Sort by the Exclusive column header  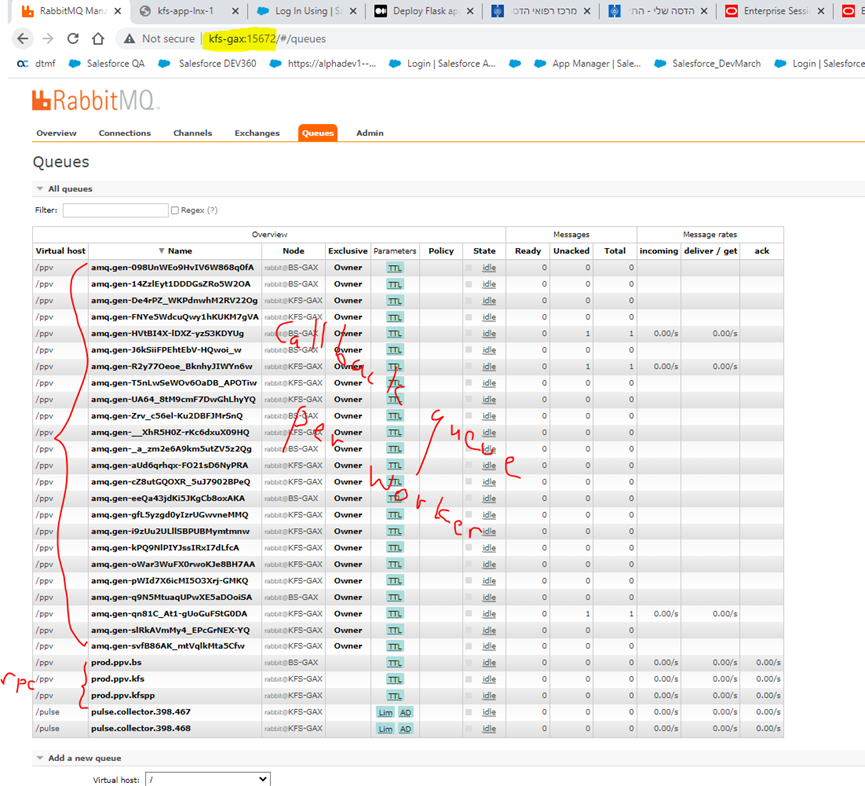348,250
